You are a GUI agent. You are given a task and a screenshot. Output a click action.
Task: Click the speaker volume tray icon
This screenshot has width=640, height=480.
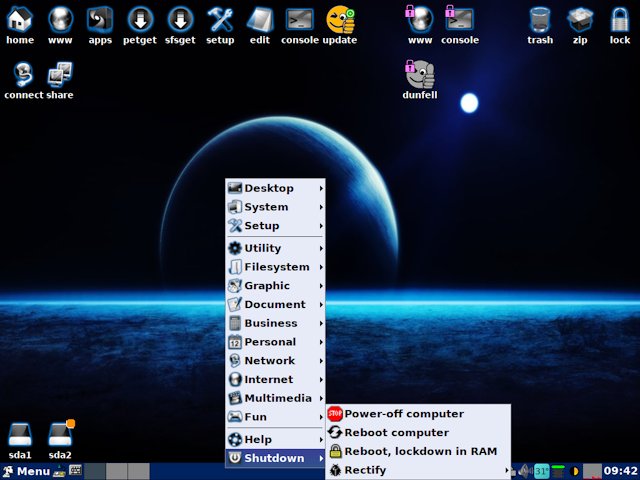tap(525, 471)
